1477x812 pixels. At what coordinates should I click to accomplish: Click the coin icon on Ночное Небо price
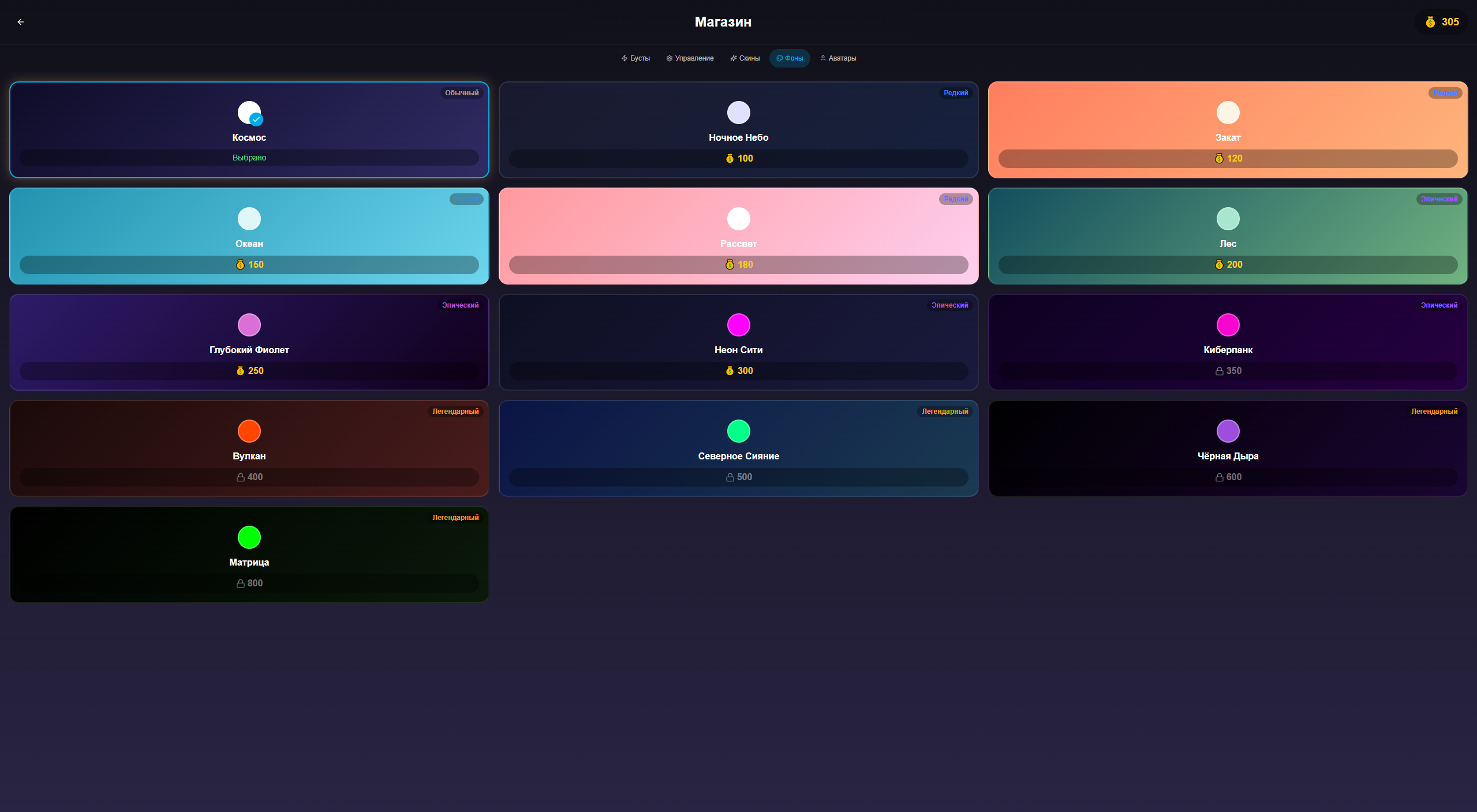tap(730, 159)
